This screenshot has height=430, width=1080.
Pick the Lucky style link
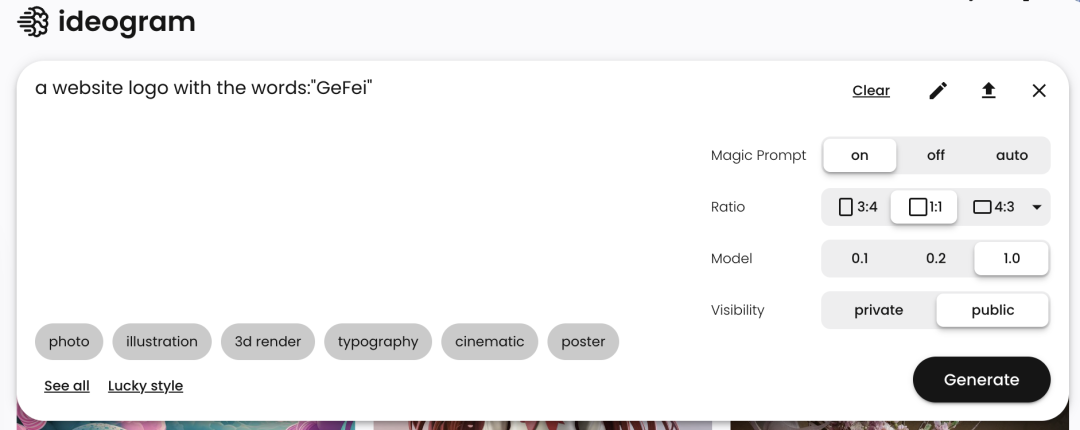coord(145,386)
